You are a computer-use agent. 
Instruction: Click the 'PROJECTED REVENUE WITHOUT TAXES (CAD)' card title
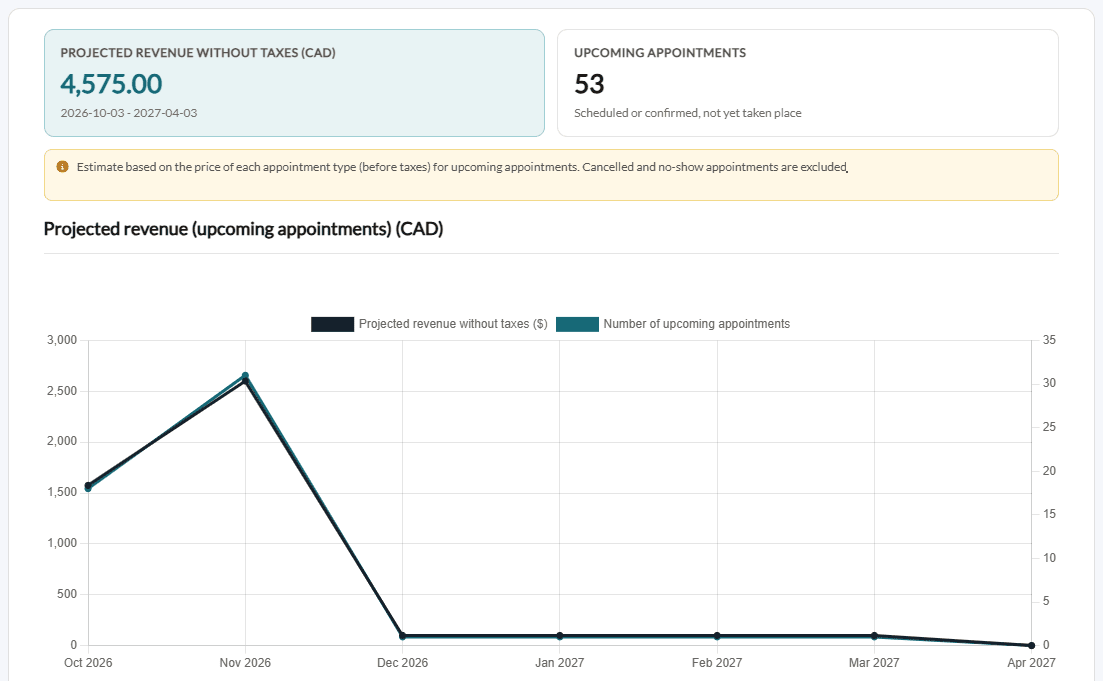pyautogui.click(x=198, y=53)
